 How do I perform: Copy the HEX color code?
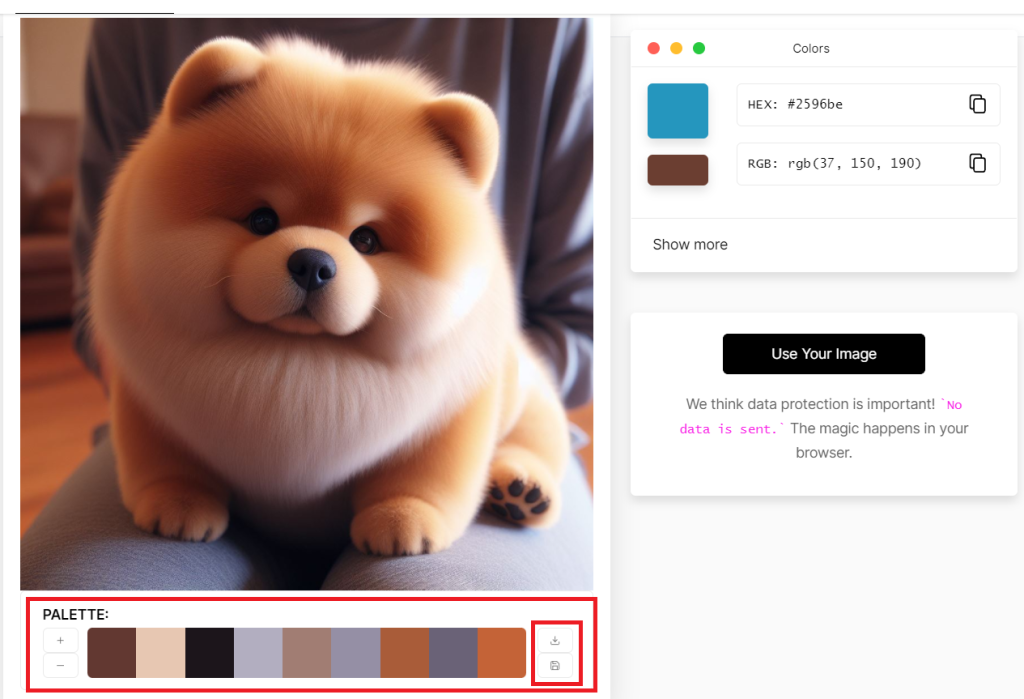click(977, 104)
